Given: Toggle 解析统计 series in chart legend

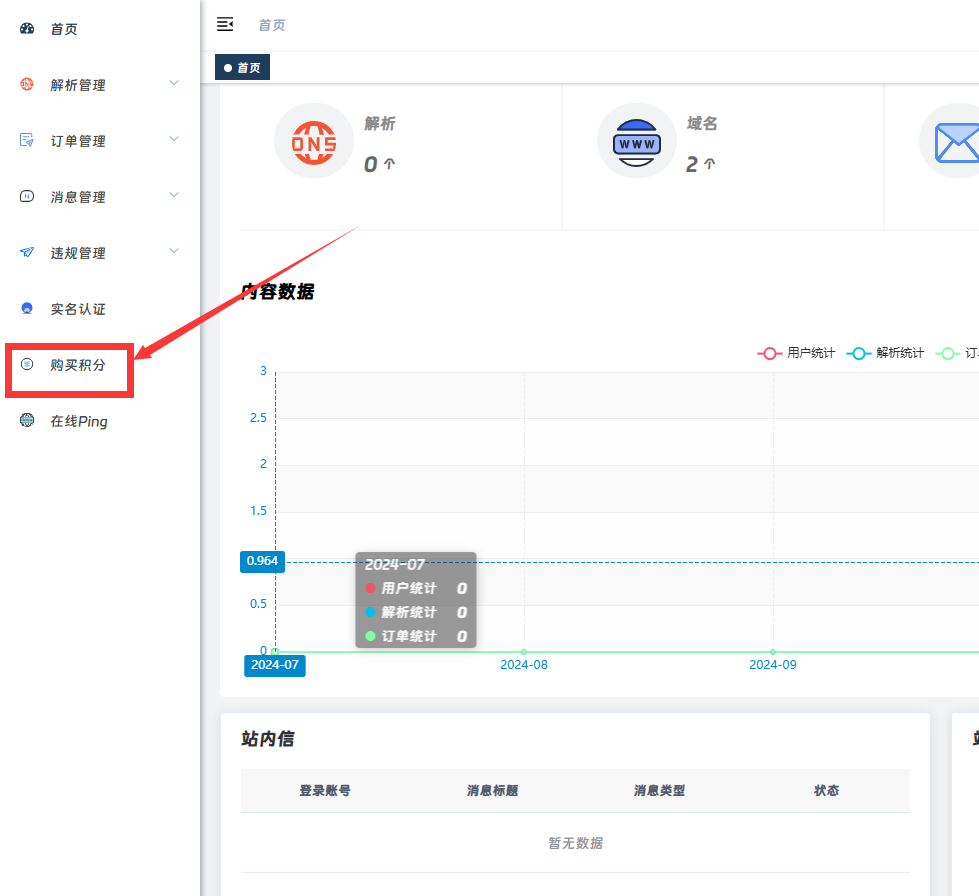Looking at the screenshot, I should coord(886,353).
